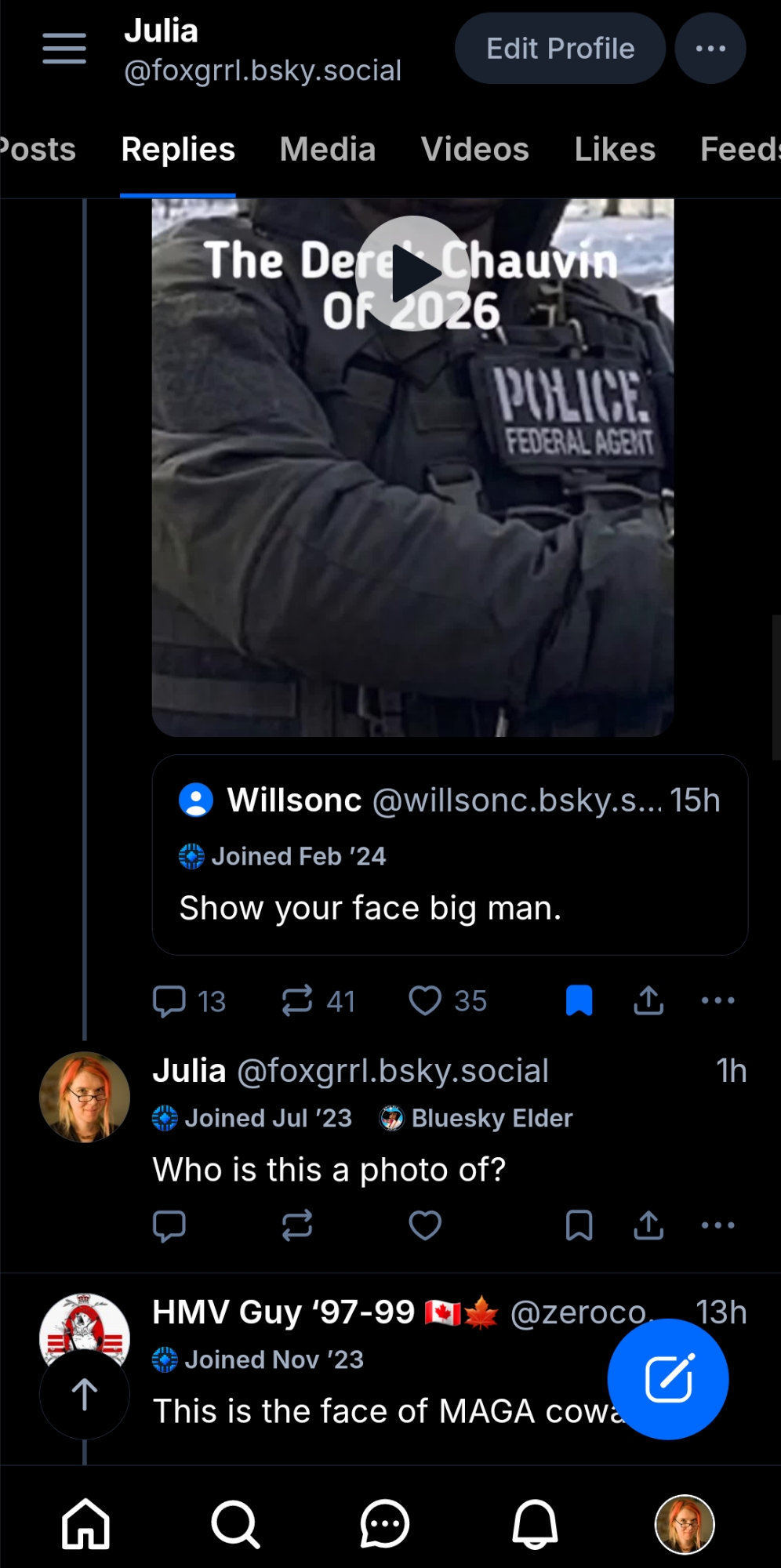Click the Edit Profile button
Screen dimensions: 781x1568
coord(560,49)
